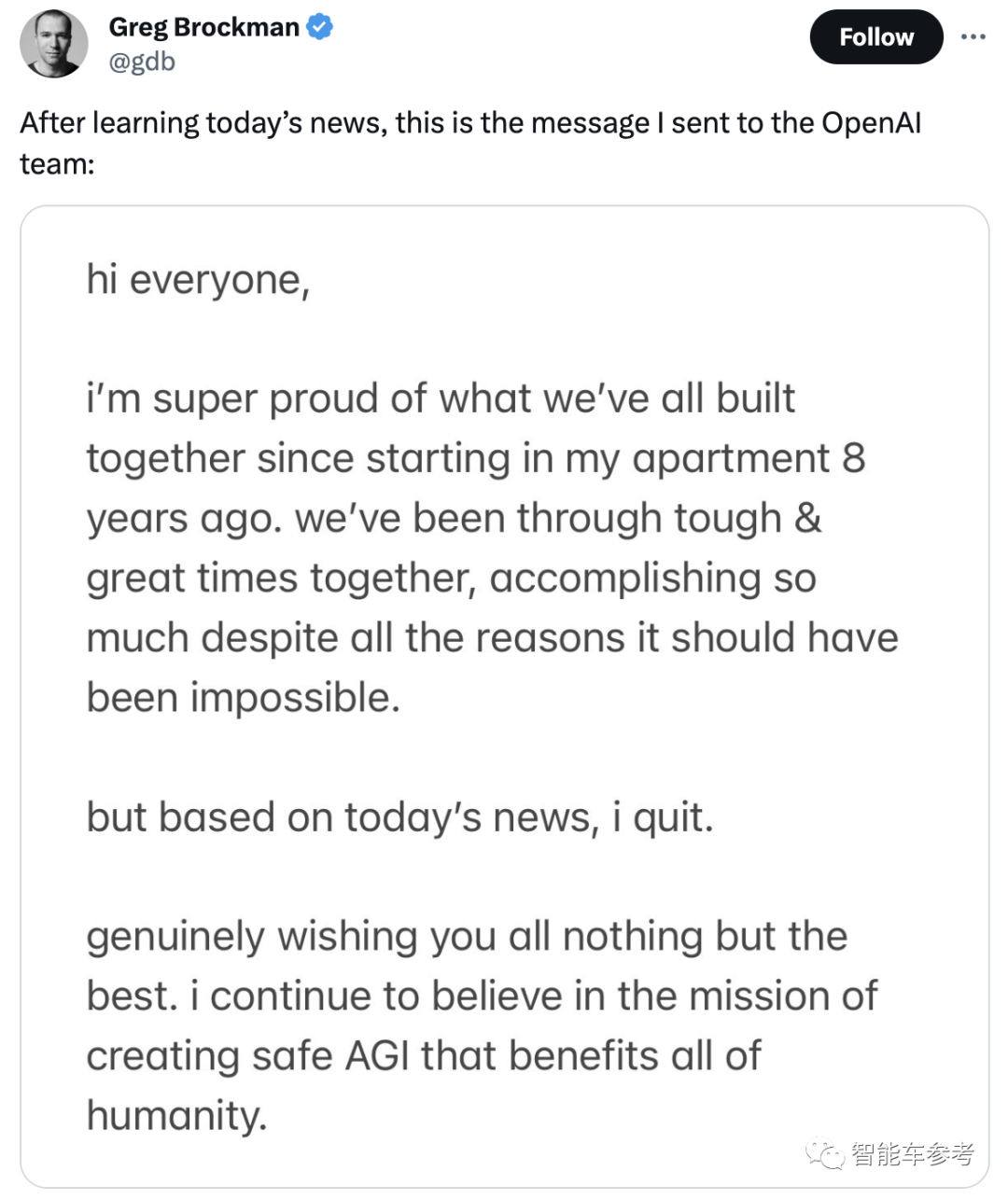Click Greg Brockman's profile avatar photo
Screen dimensions: 1008x1199
coord(54,43)
